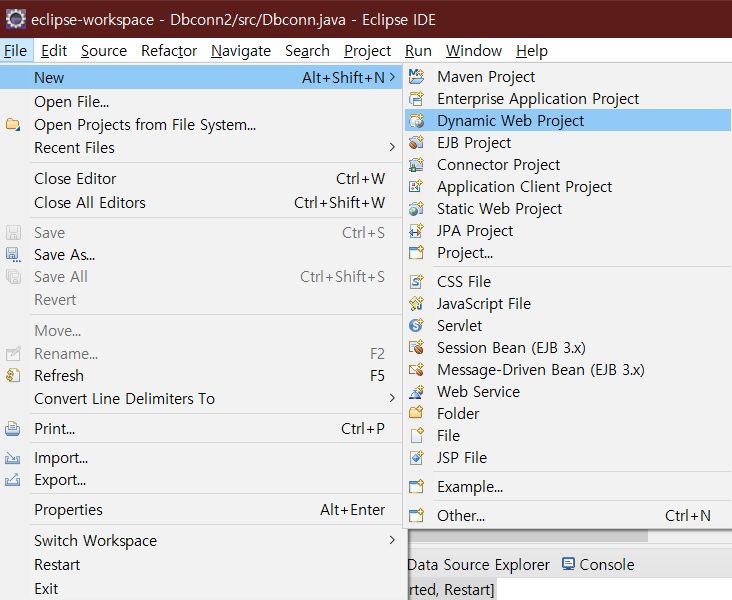This screenshot has height=600, width=732.
Task: Click the EJB Project bean icon
Action: 416,142
